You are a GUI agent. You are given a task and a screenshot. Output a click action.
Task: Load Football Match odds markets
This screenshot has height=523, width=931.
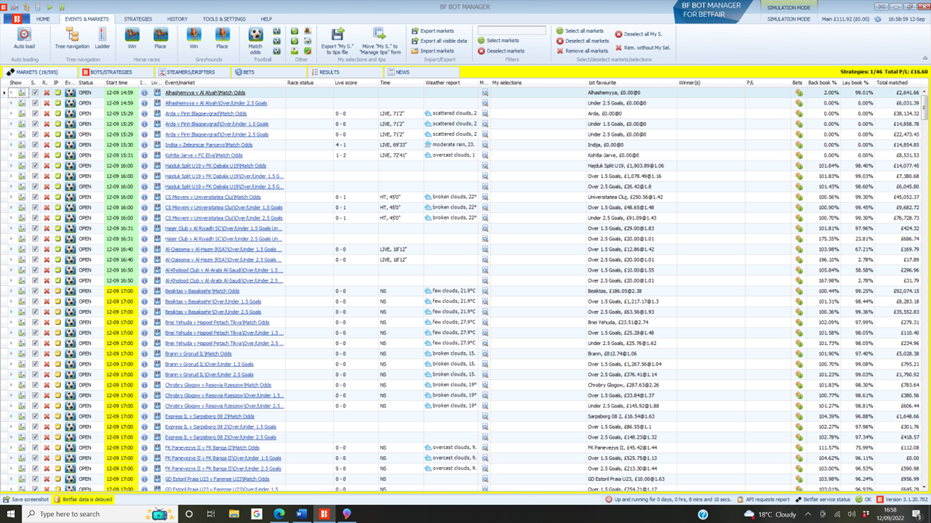coord(255,40)
